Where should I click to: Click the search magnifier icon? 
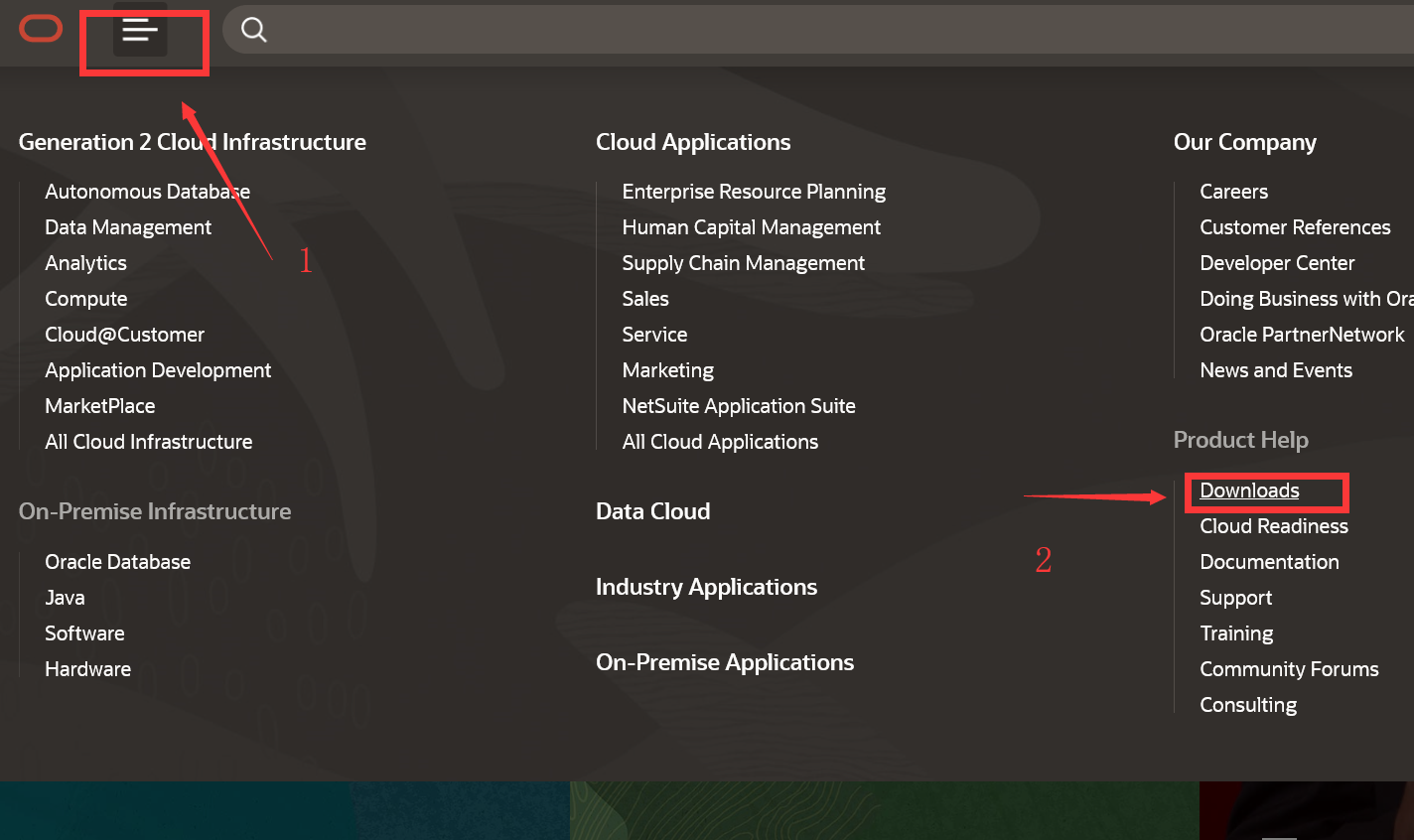click(x=254, y=31)
